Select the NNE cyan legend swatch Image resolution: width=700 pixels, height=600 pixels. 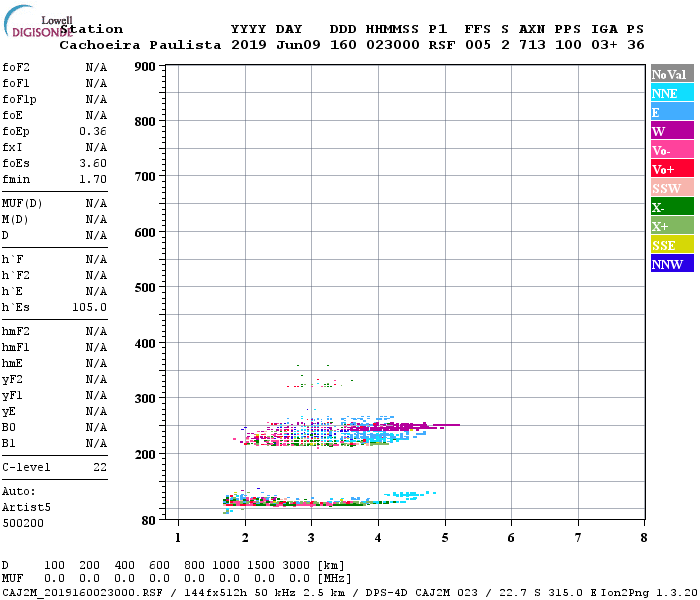pos(672,93)
